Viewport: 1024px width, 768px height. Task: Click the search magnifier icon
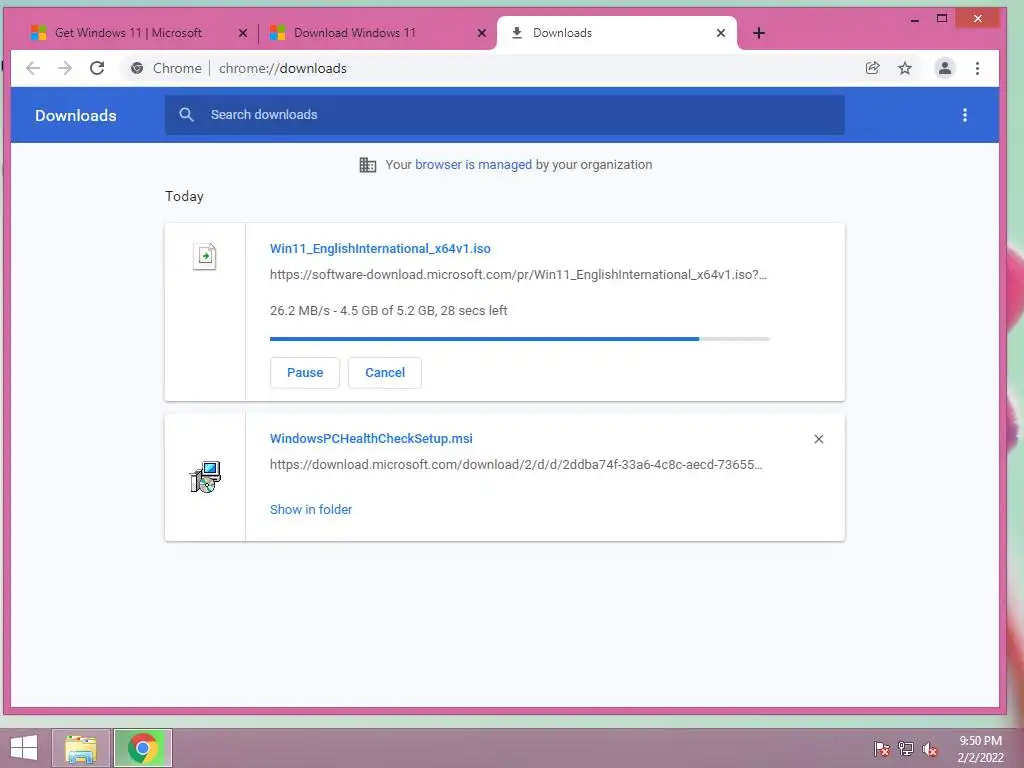point(186,114)
